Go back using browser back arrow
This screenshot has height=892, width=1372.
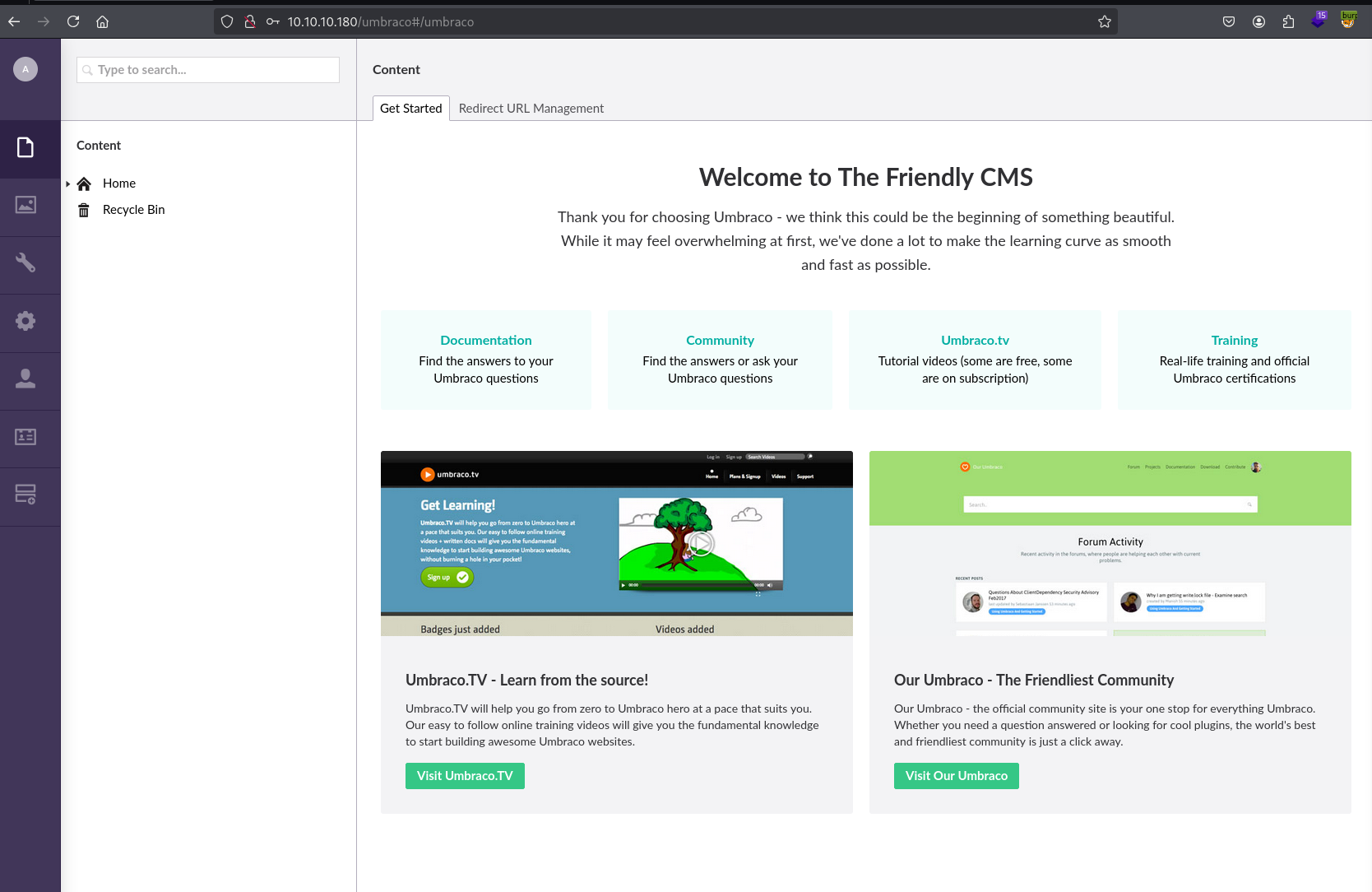[x=14, y=21]
